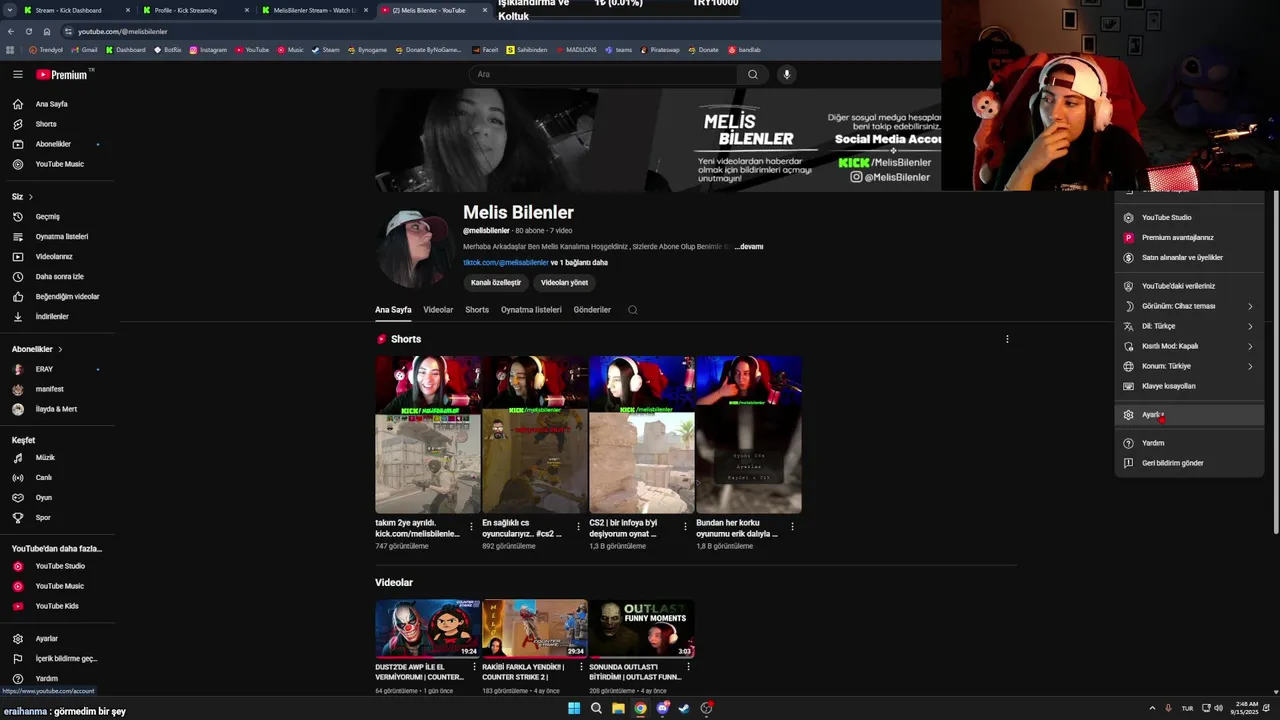Screen dimensions: 1280x720
Task: Switch to channel Oynatma listeleri tab
Action: click(x=531, y=310)
